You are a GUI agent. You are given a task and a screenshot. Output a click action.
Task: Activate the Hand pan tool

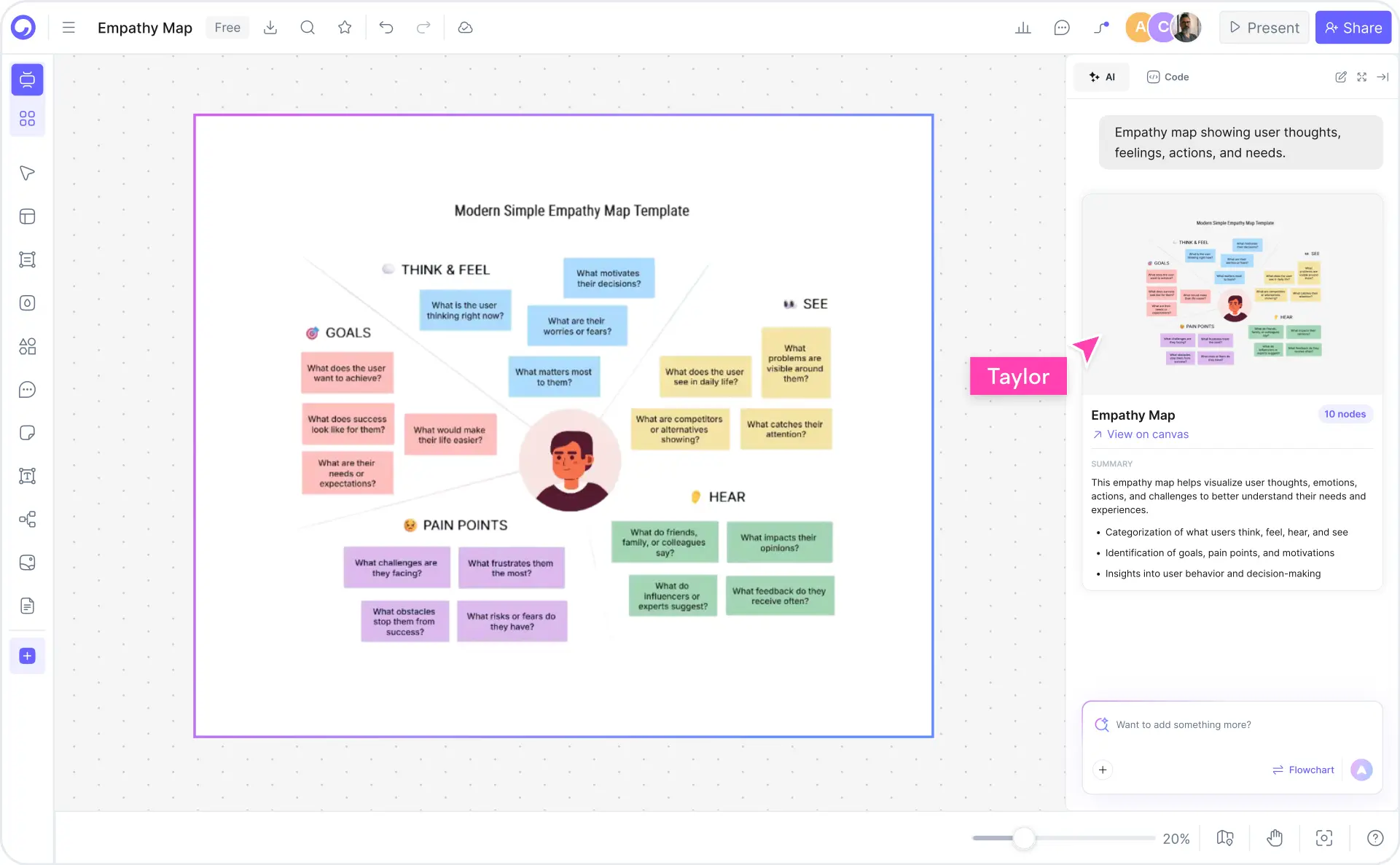pyautogui.click(x=1274, y=838)
